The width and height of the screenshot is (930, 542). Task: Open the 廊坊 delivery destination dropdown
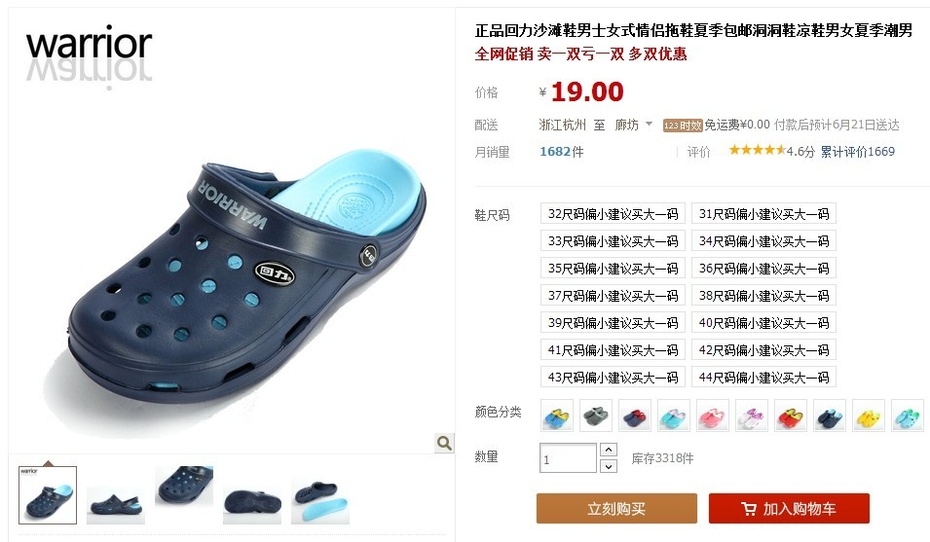pos(633,125)
